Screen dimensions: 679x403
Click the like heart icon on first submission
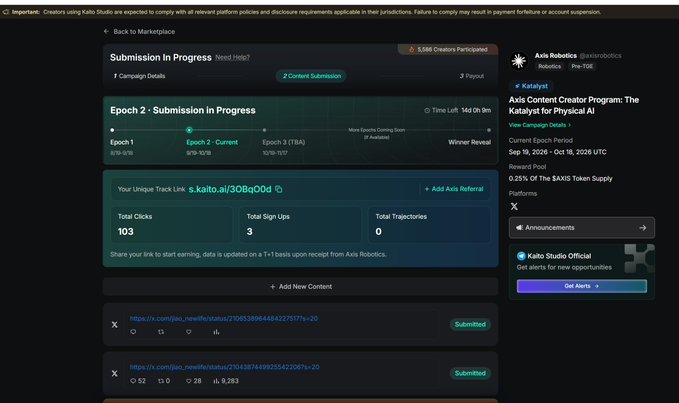(x=189, y=332)
